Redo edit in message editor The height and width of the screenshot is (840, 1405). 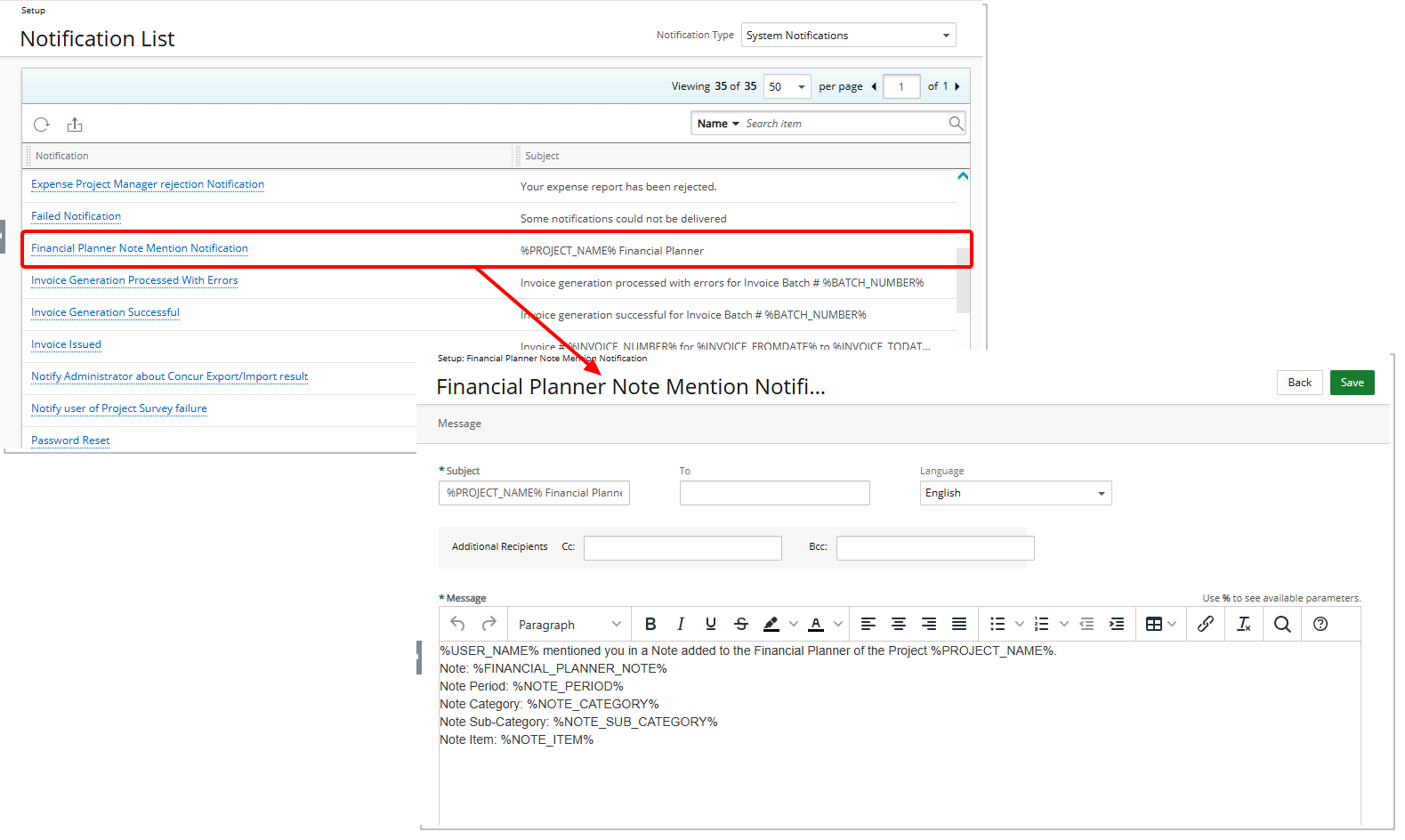pos(489,624)
